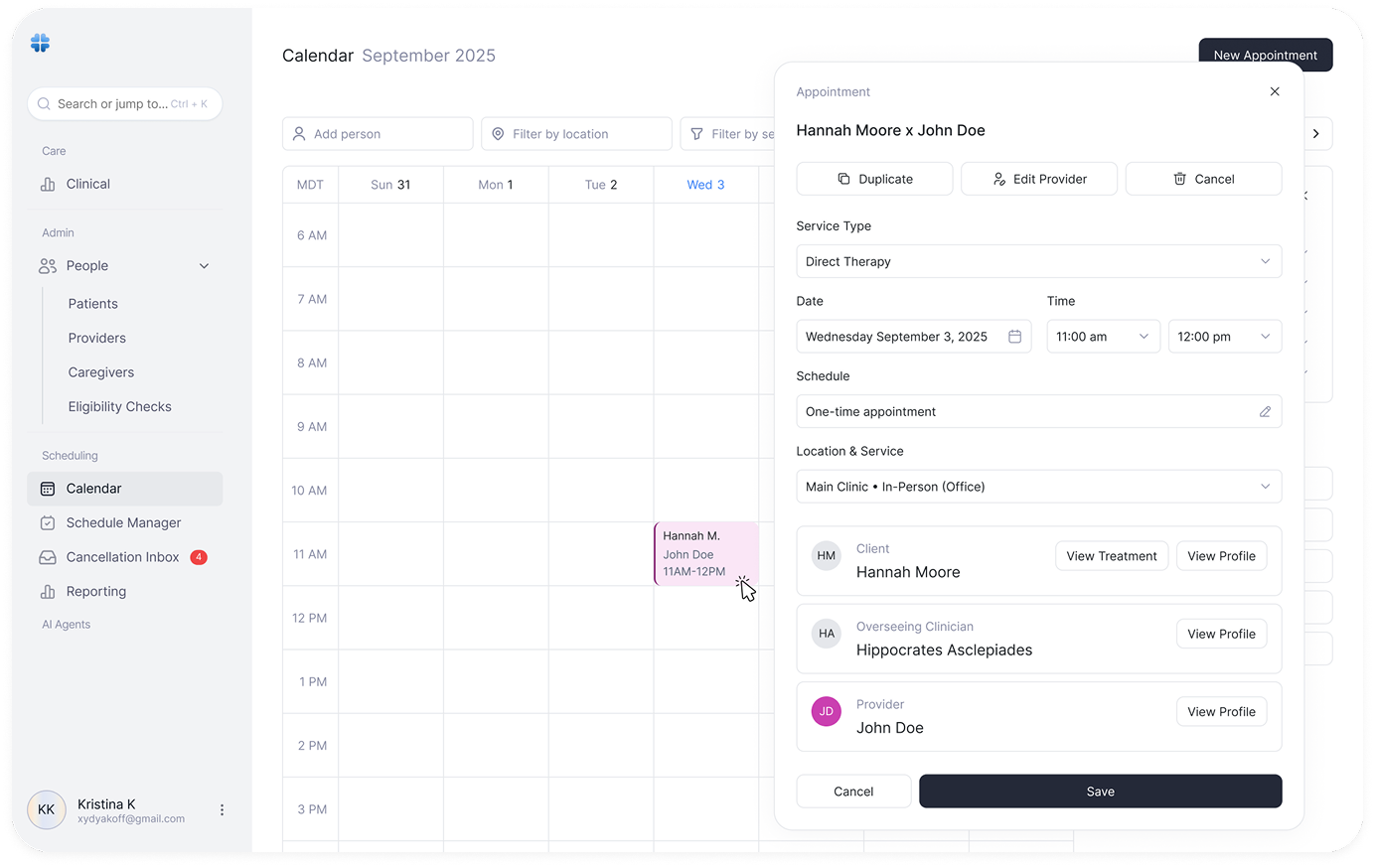1375x868 pixels.
Task: Click the Save button
Action: 1100,792
